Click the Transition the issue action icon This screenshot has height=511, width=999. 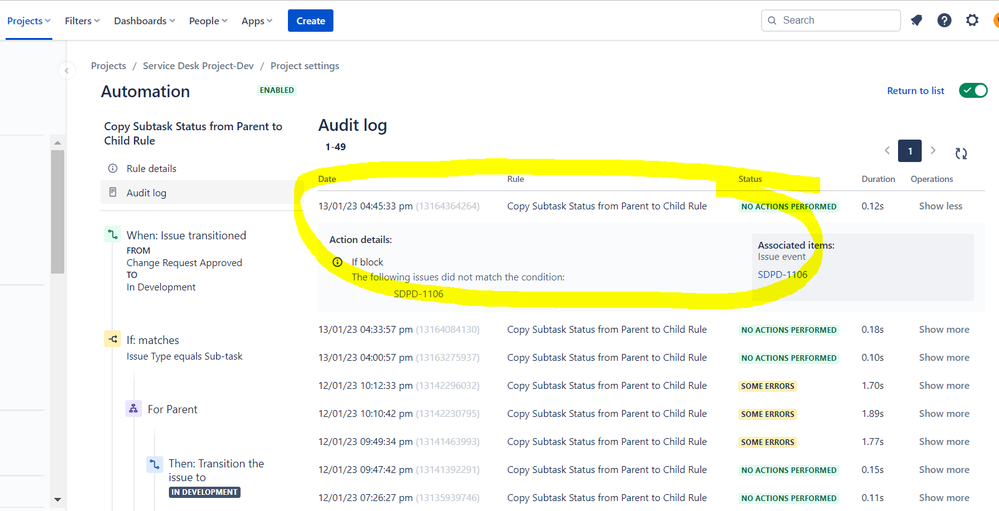pos(154,464)
